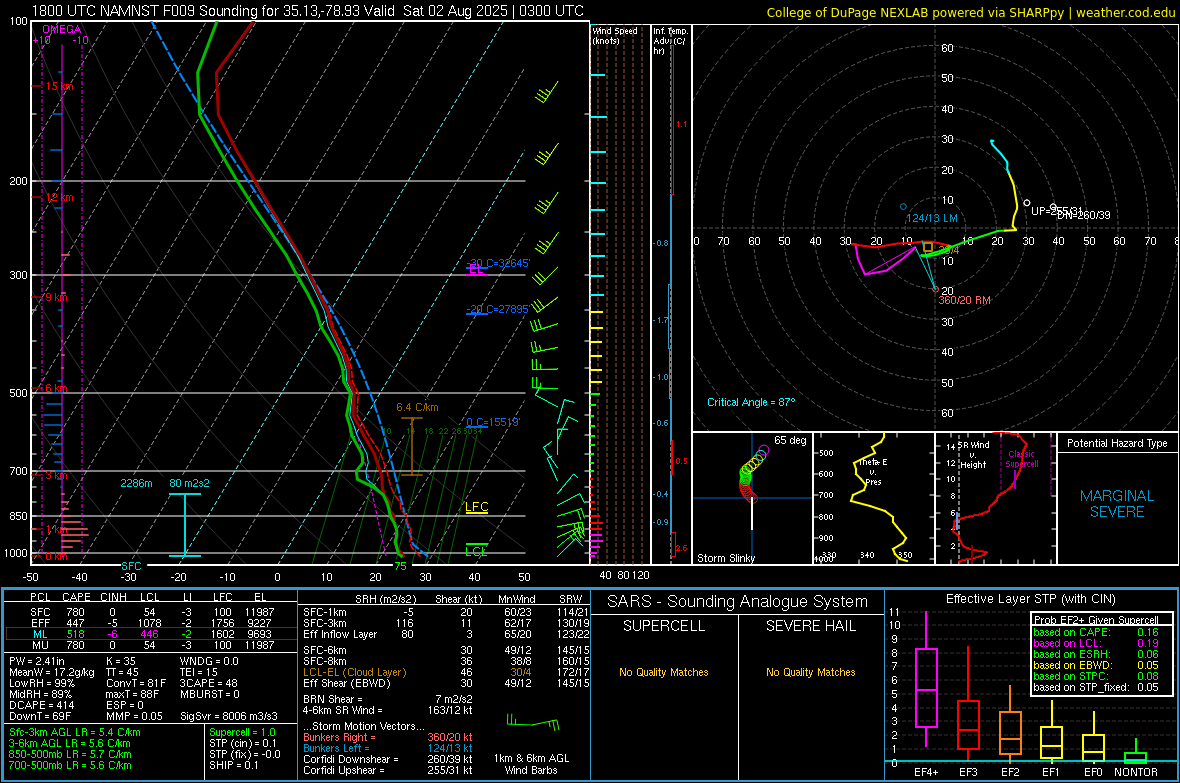Select the highlighted ML parcel row
Image resolution: width=1180 pixels, height=783 pixels.
click(x=151, y=634)
